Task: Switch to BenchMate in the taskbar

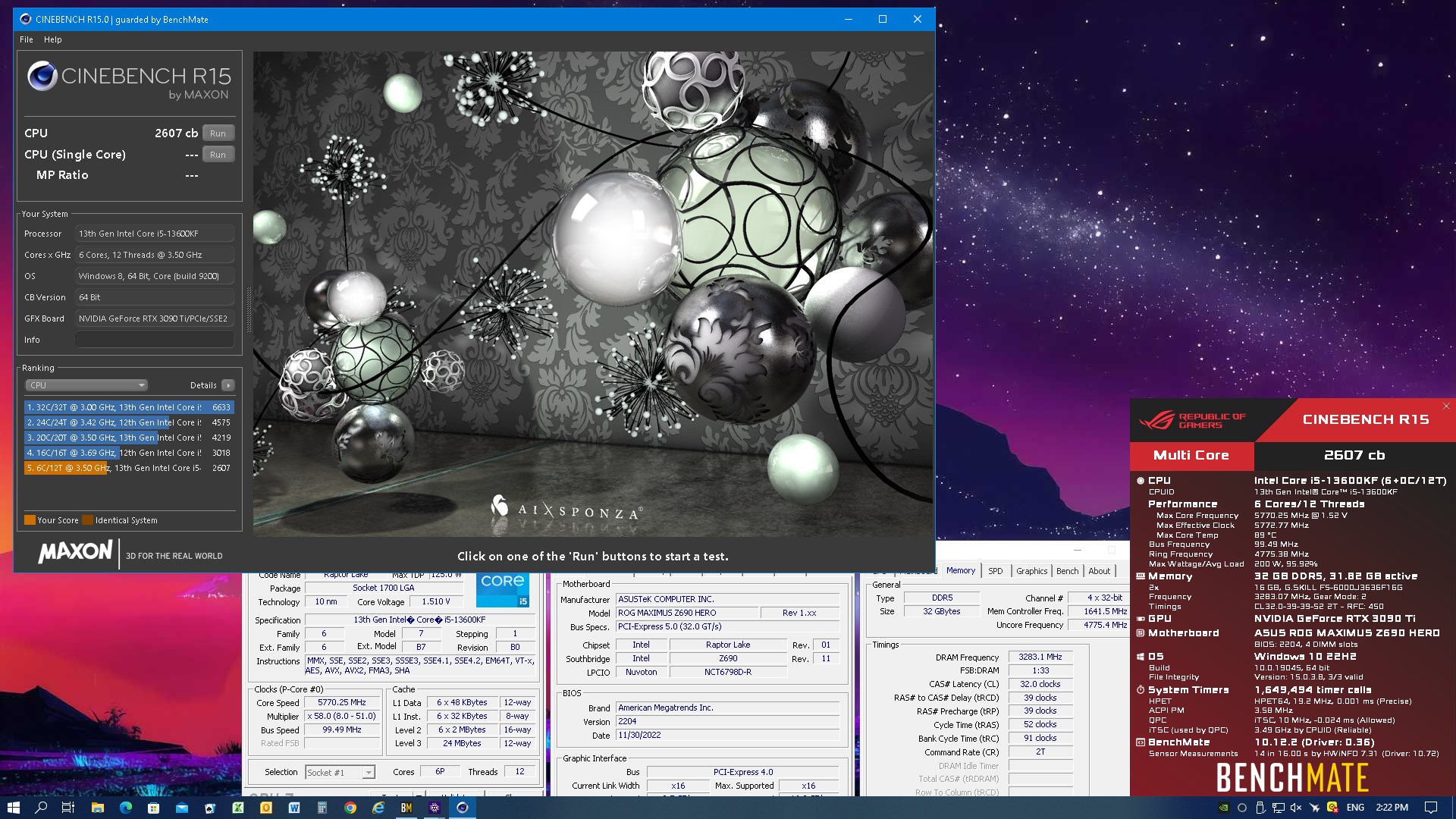Action: click(406, 808)
